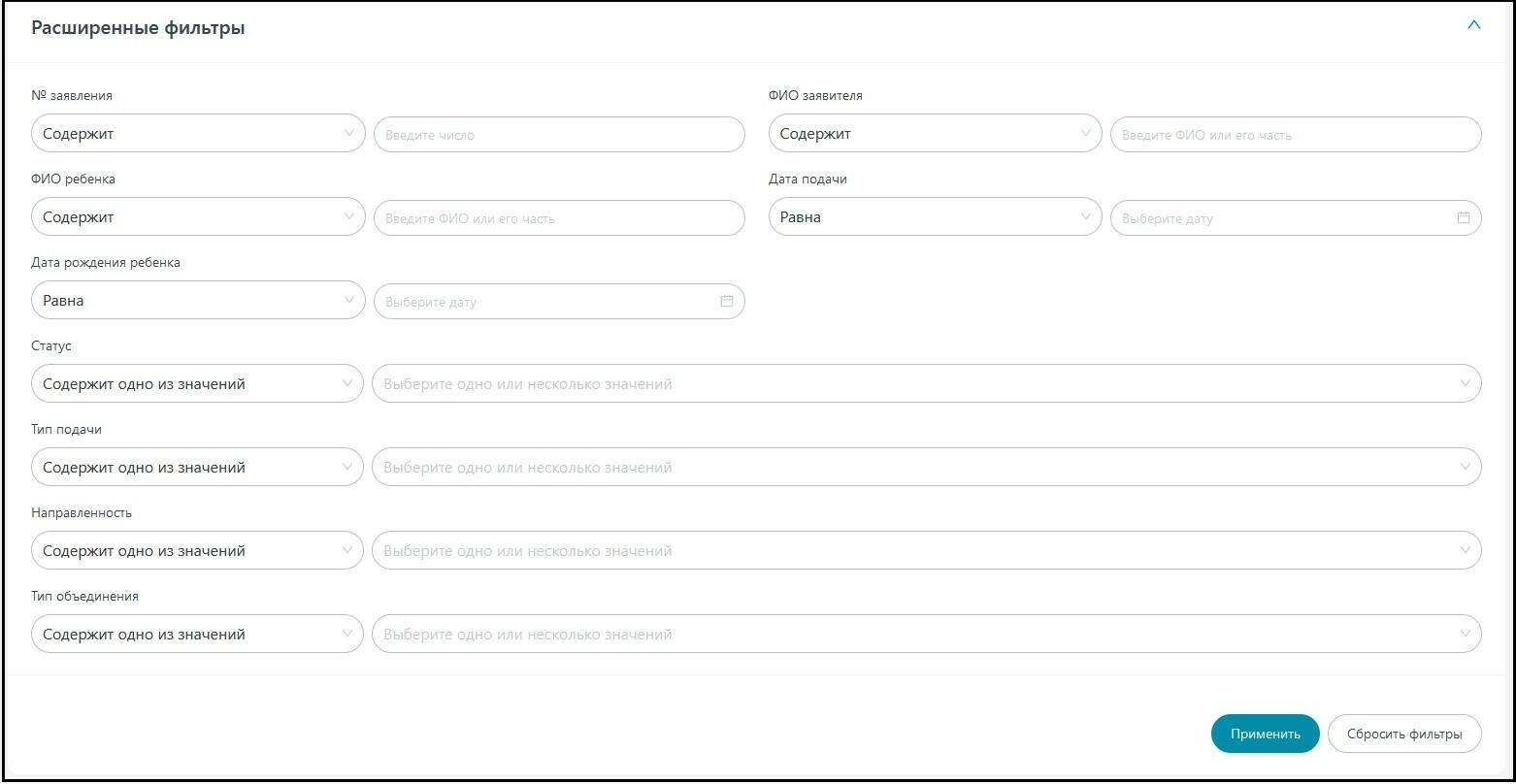
Task: Open Тип подачи values multi-select list
Action: [926, 468]
